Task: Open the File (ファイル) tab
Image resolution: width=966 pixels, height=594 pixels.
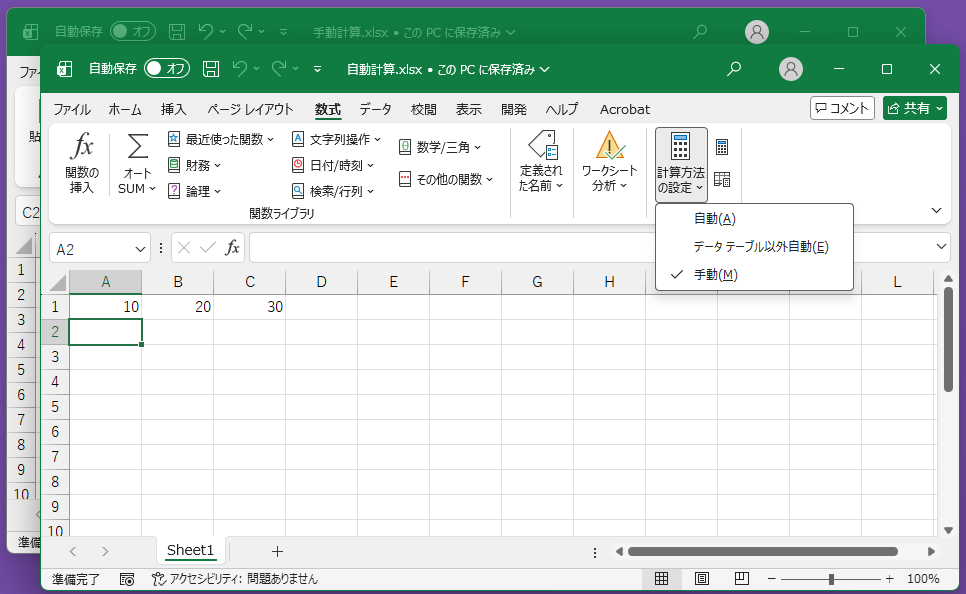Action: point(72,110)
